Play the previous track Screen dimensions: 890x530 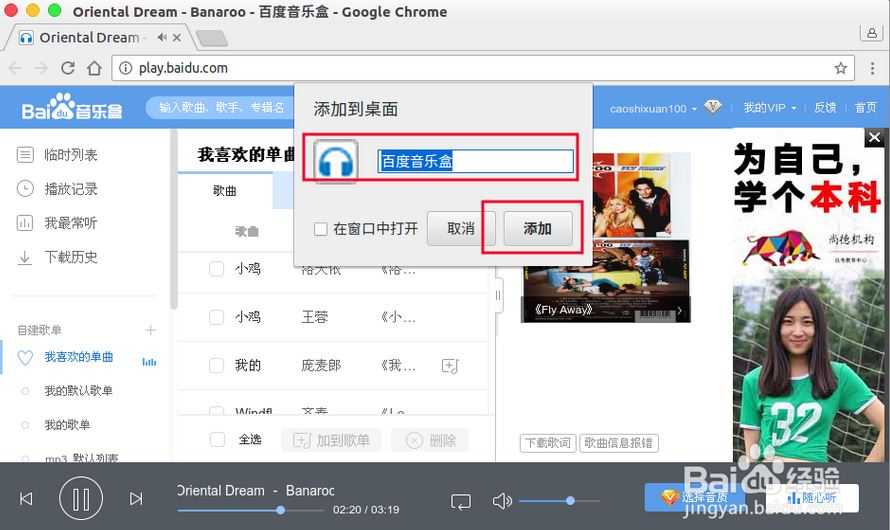[x=26, y=499]
